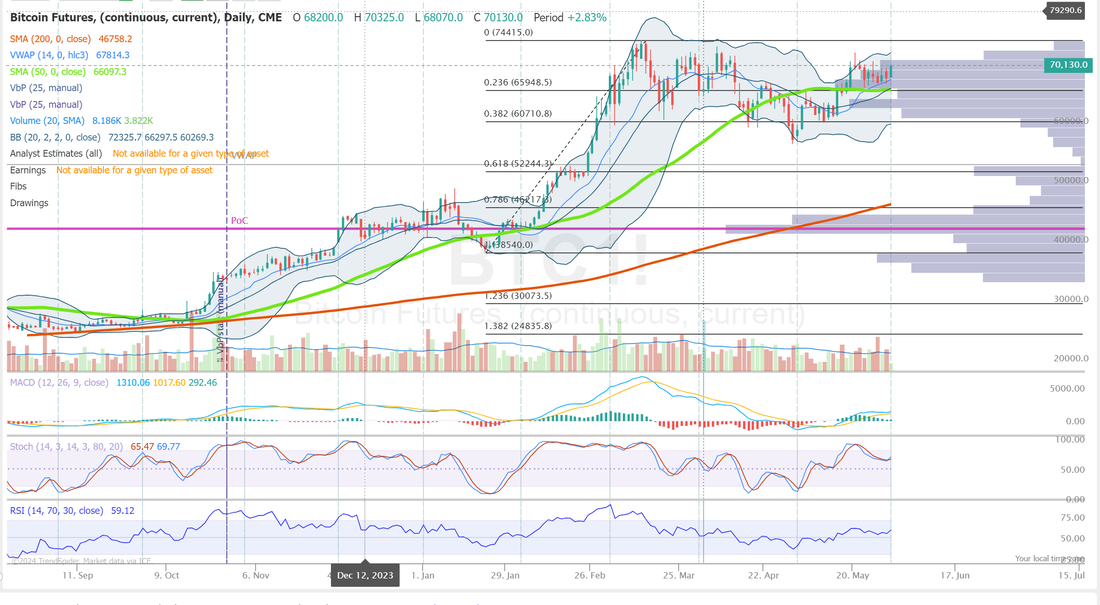Image resolution: width=1100 pixels, height=605 pixels.
Task: Select the BB (20, 2, 2, 0, close) label
Action: (55, 138)
